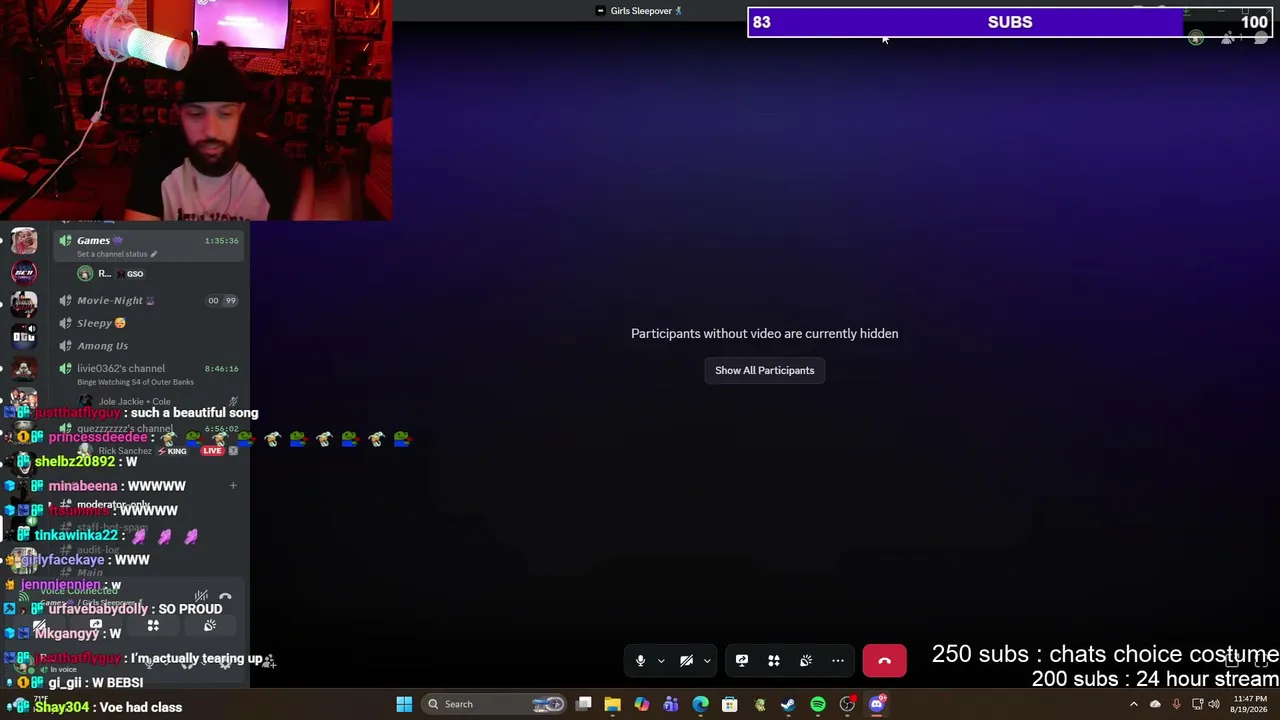Open microphone options arrow beside mic button
This screenshot has width=1280, height=720.
pyautogui.click(x=661, y=661)
